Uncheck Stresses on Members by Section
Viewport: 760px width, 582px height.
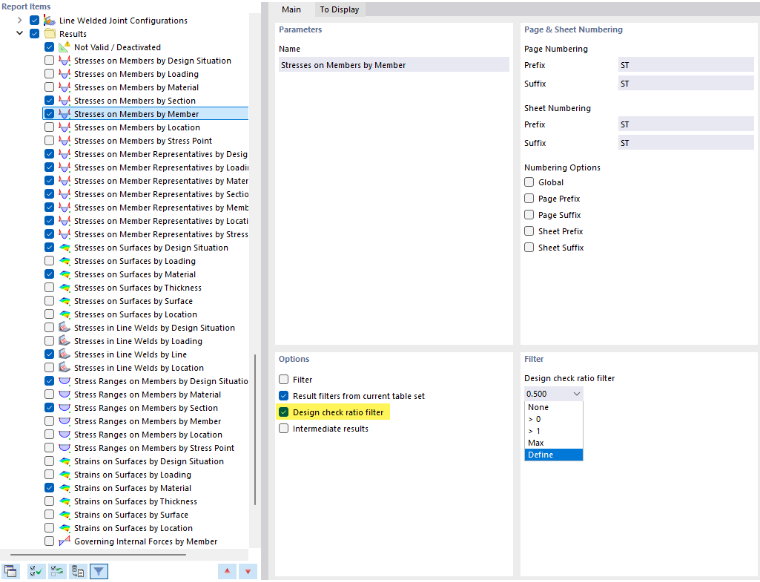[49, 100]
